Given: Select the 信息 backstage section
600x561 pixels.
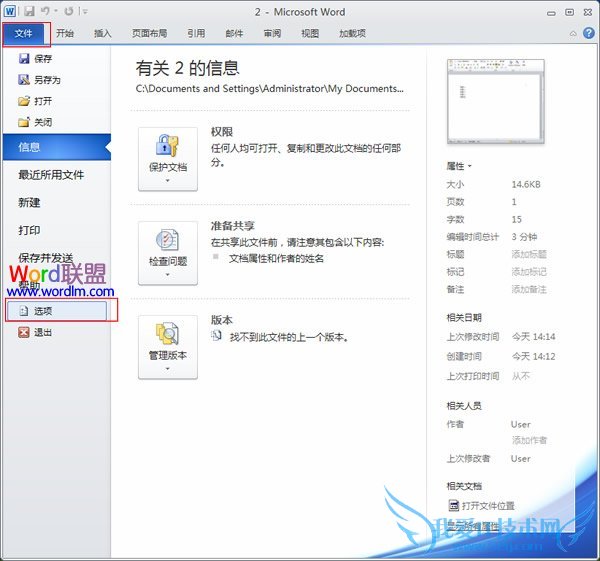Looking at the screenshot, I should point(57,147).
